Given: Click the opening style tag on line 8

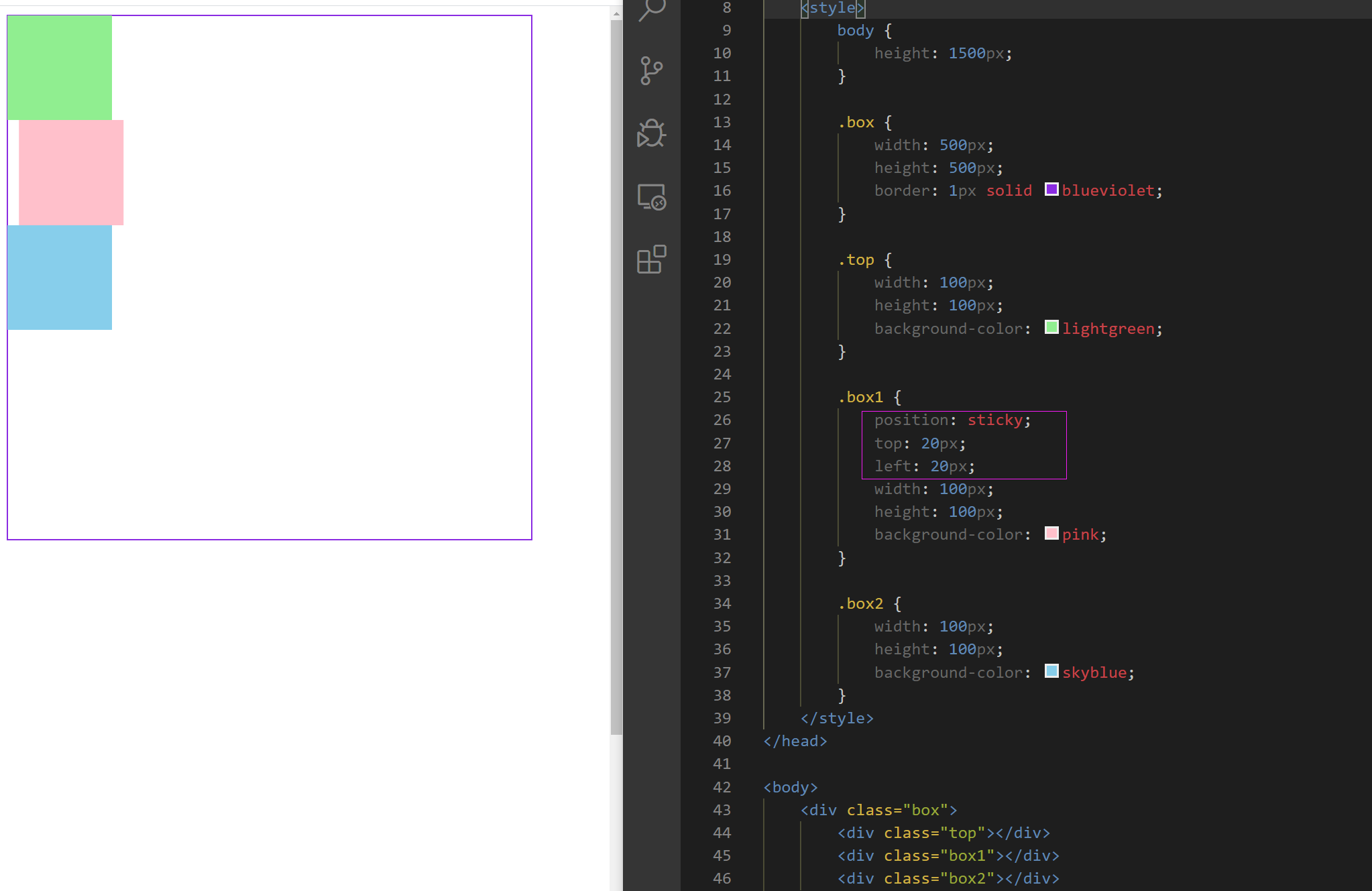Looking at the screenshot, I should click(x=832, y=8).
